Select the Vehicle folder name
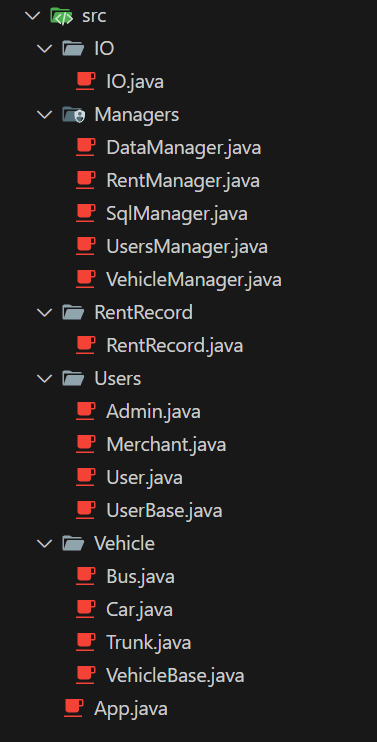This screenshot has height=742, width=377. [124, 543]
